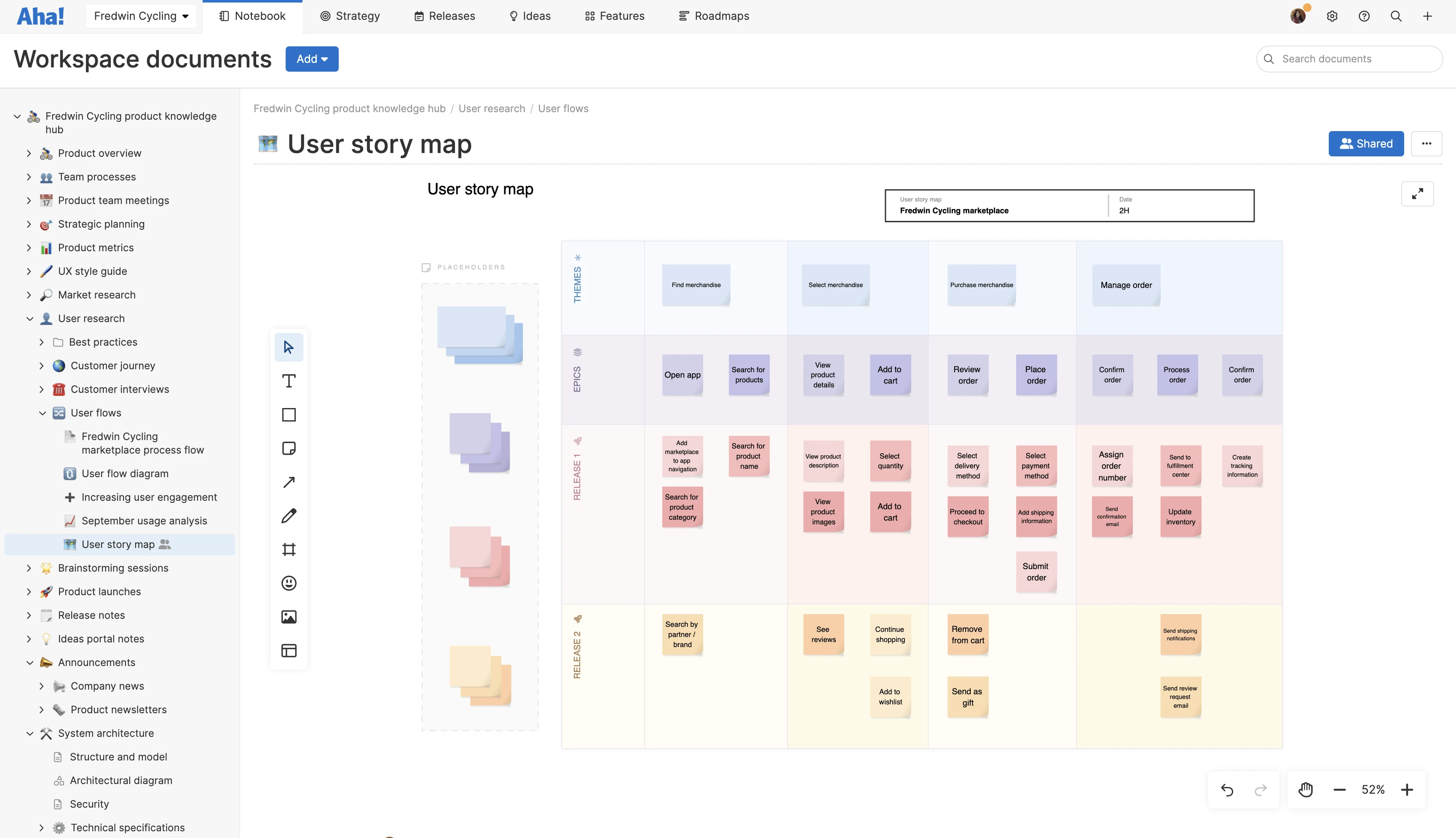Click the Shared button
This screenshot has height=838, width=1456.
click(x=1366, y=143)
